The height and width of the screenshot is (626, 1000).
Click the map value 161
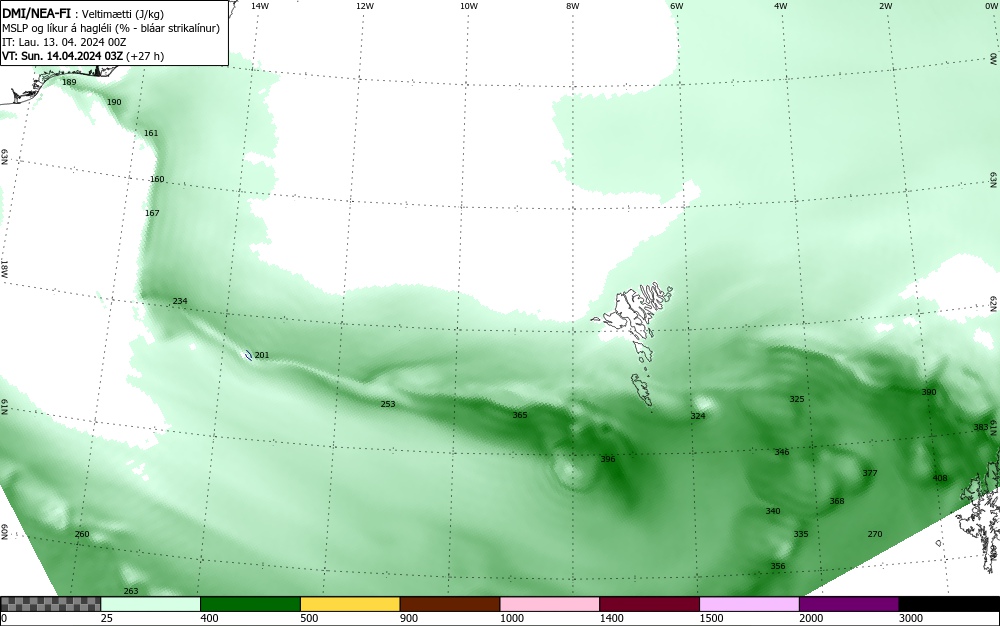tap(151, 133)
